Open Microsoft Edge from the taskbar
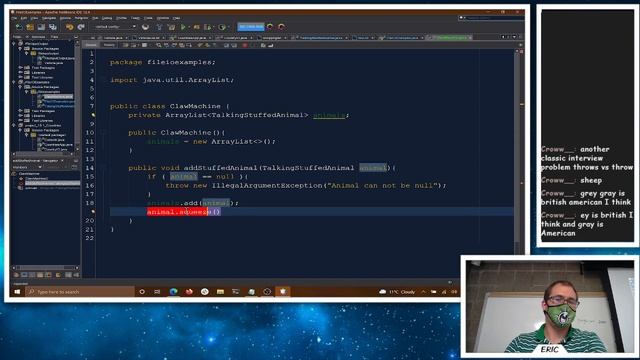This screenshot has height=360, width=640. 173,292
